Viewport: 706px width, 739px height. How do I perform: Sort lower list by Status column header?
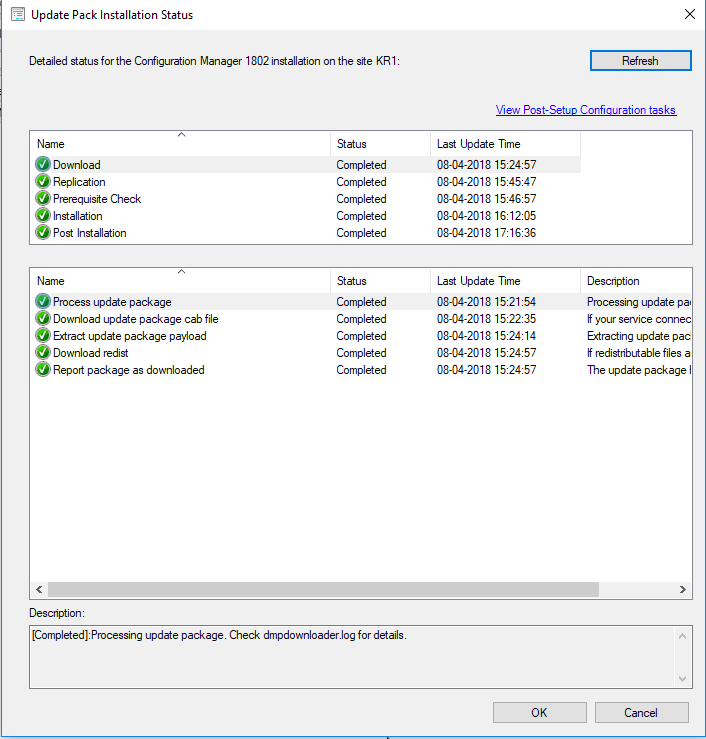381,281
